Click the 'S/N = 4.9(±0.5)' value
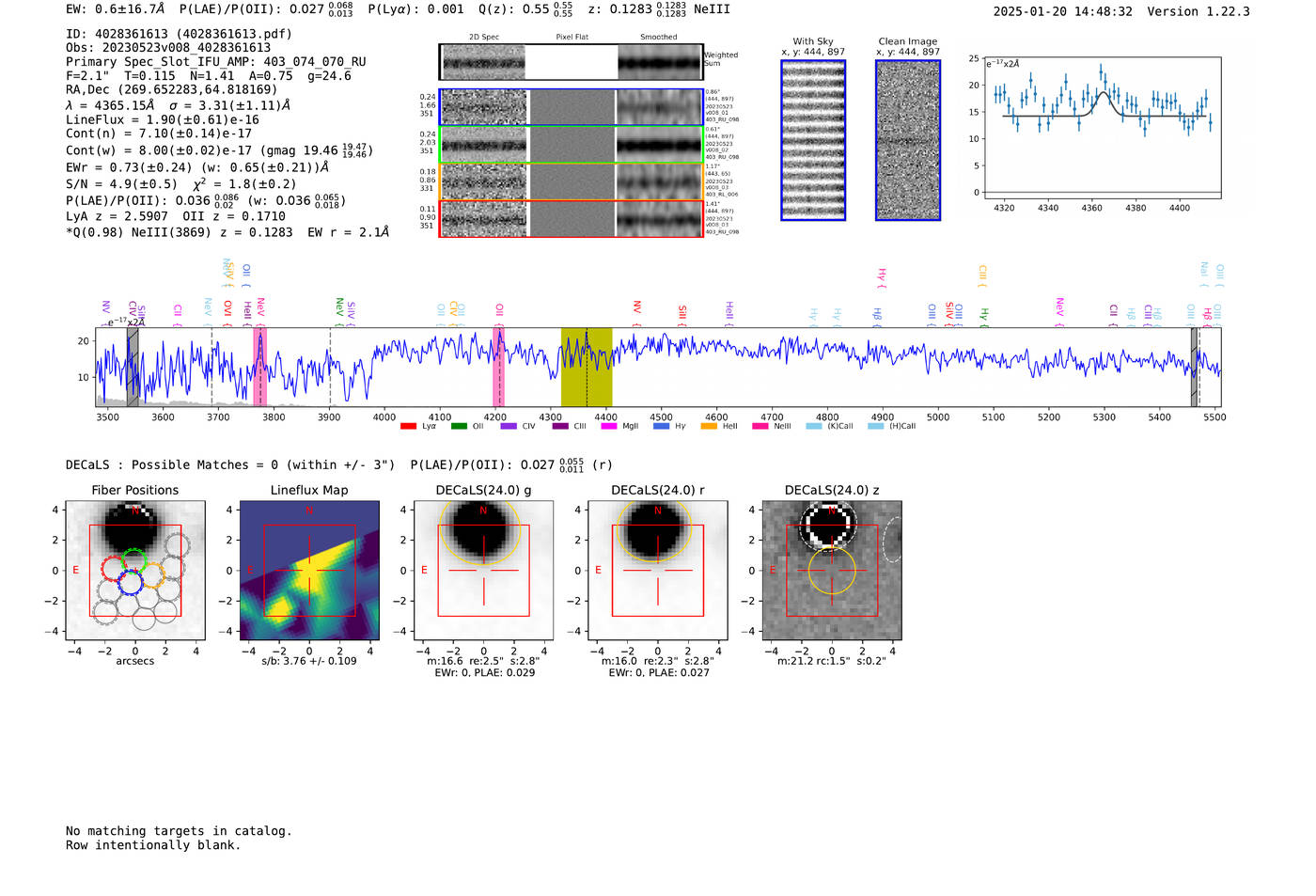This screenshot has height=896, width=1316. 121,184
